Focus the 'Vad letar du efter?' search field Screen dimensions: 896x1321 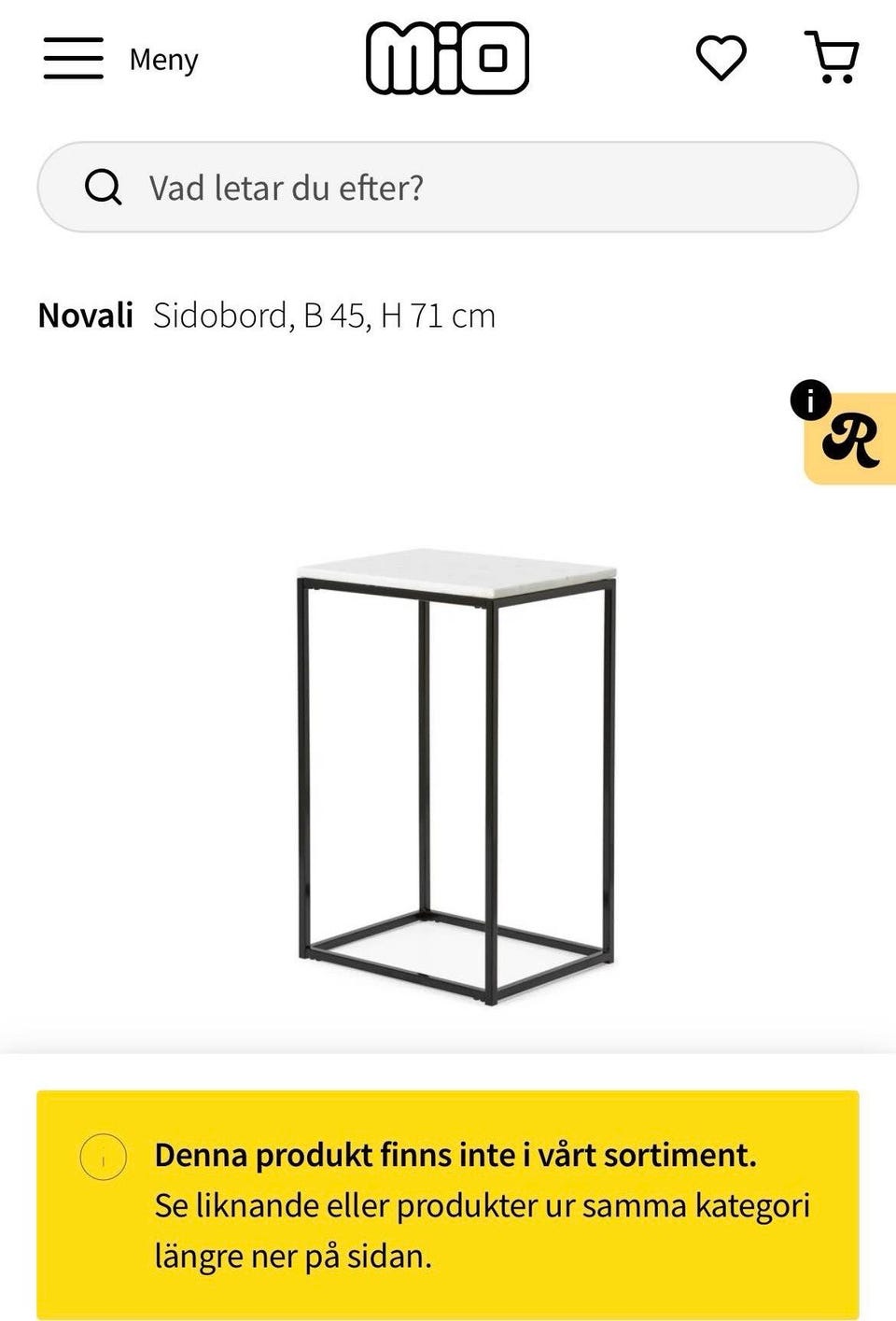[x=467, y=188]
